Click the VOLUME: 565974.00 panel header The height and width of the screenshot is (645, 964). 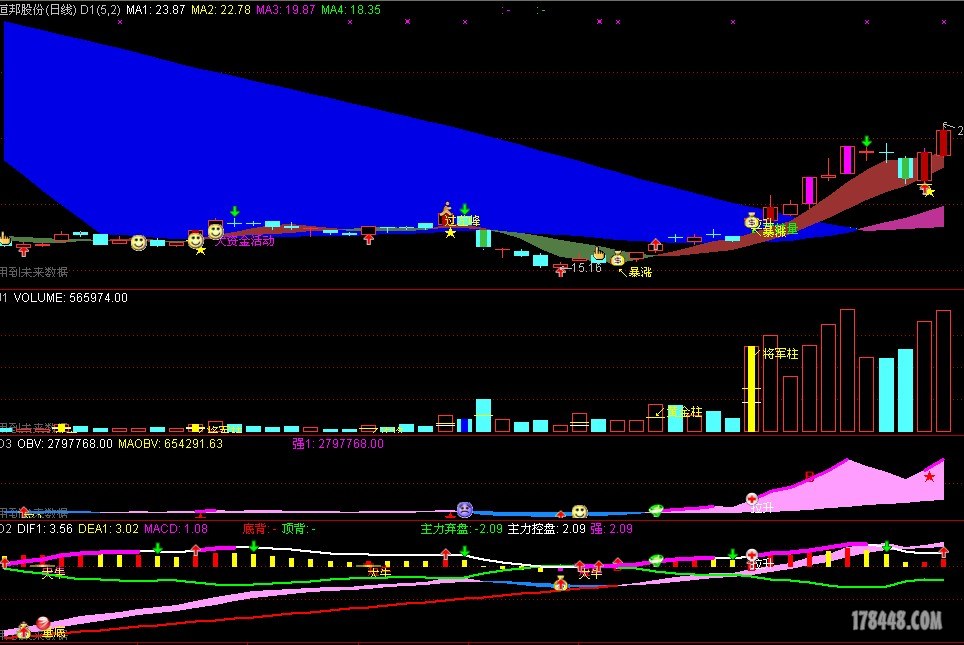click(70, 297)
